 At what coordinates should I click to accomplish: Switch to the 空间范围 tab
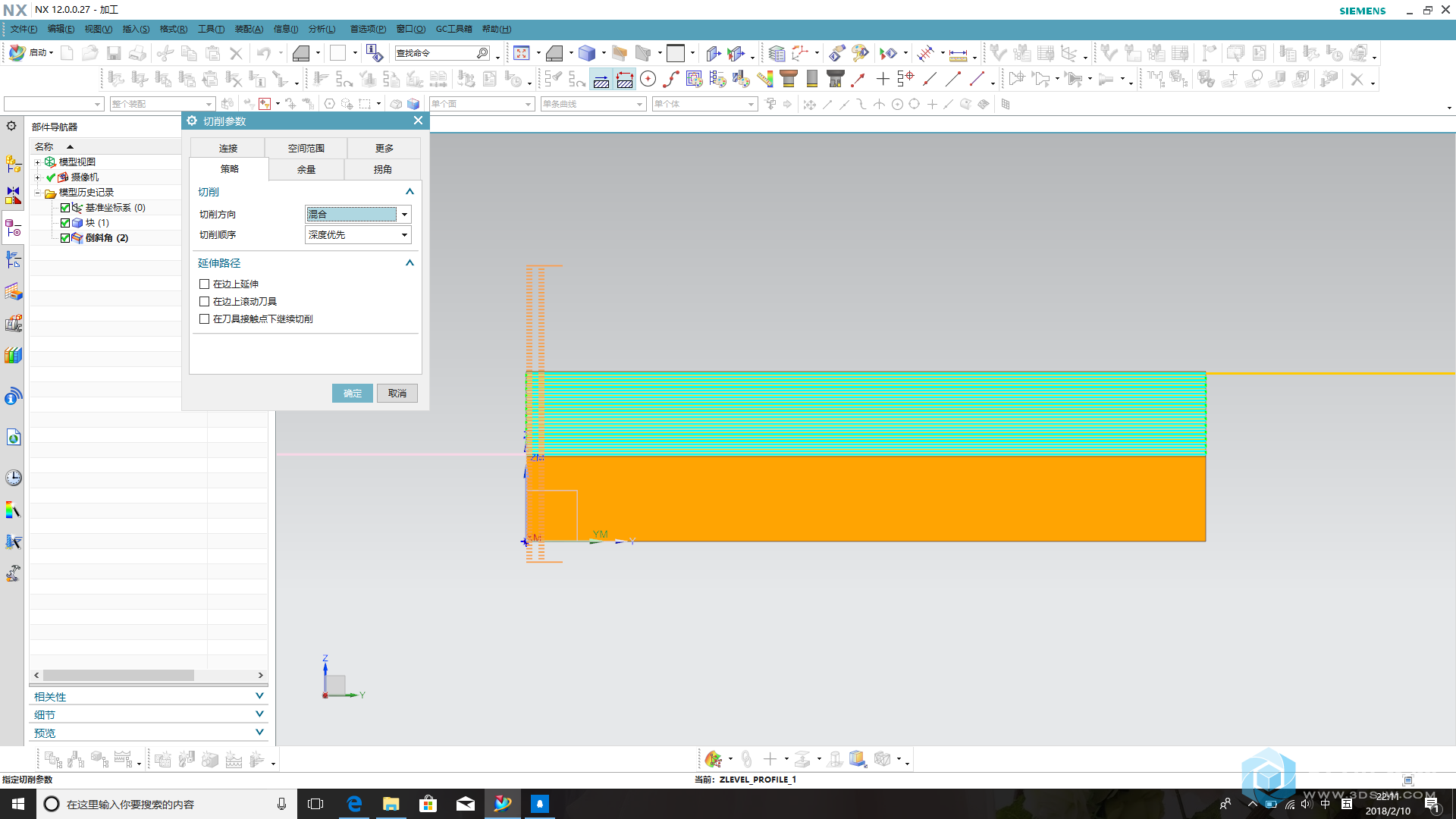tap(306, 148)
